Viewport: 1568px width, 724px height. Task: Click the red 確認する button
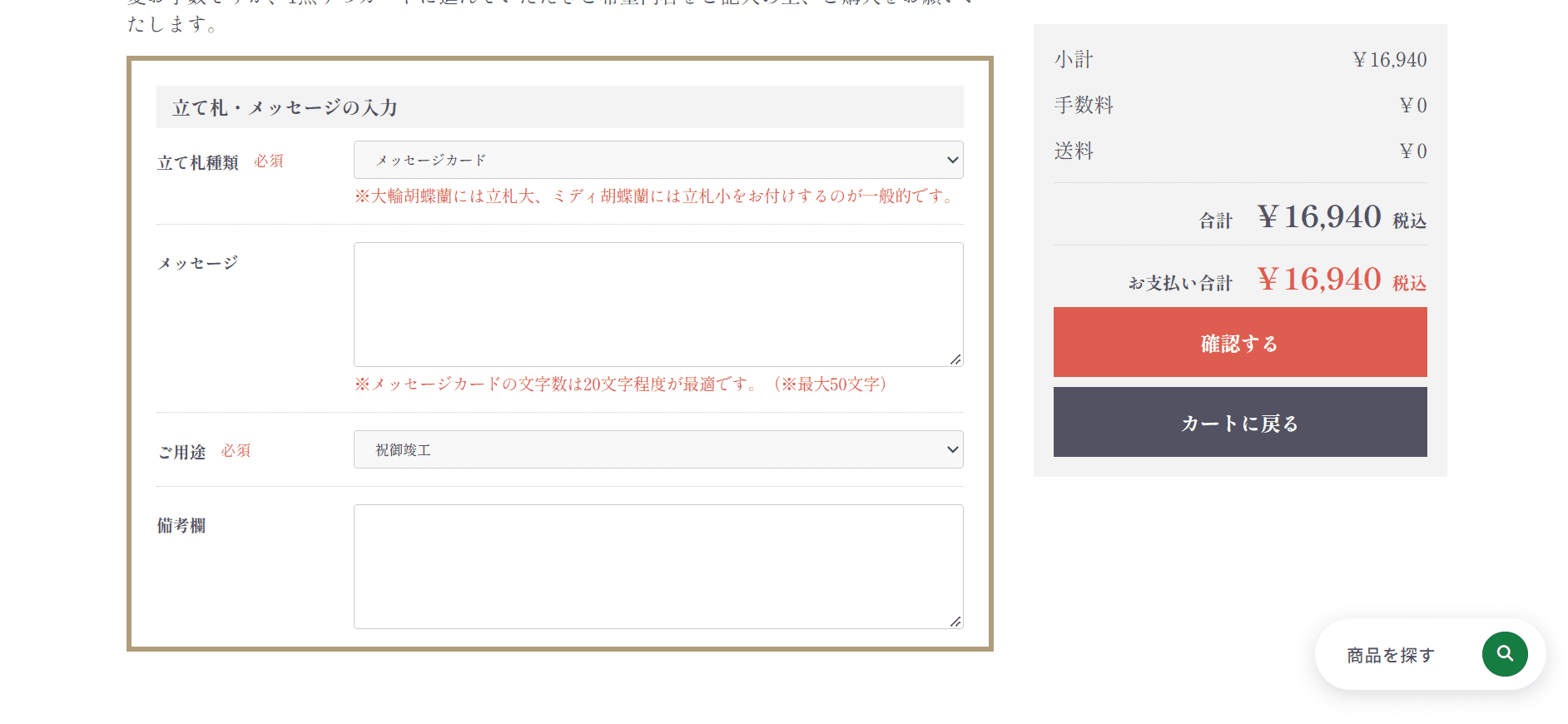(x=1240, y=342)
